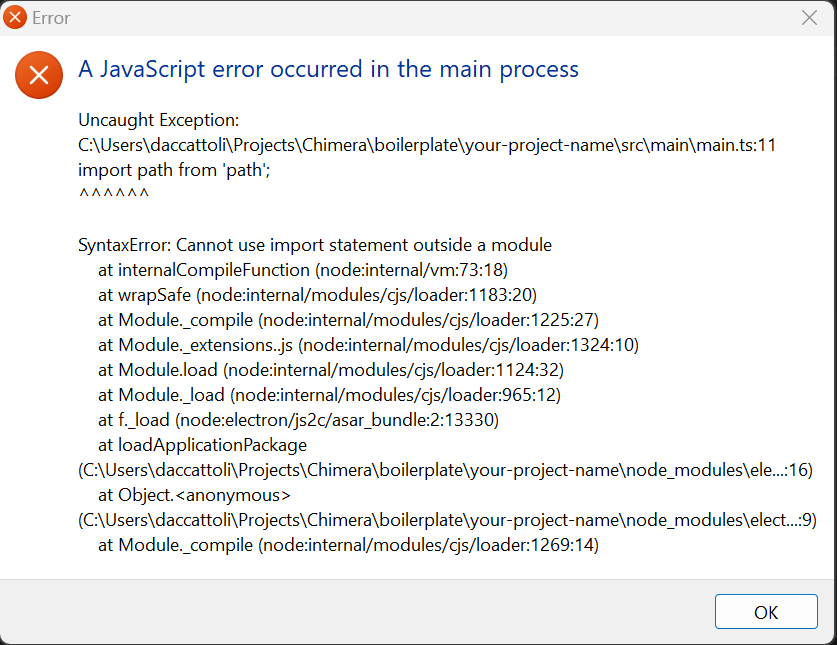Click the Error title bar text
Image resolution: width=837 pixels, height=645 pixels.
[50, 17]
